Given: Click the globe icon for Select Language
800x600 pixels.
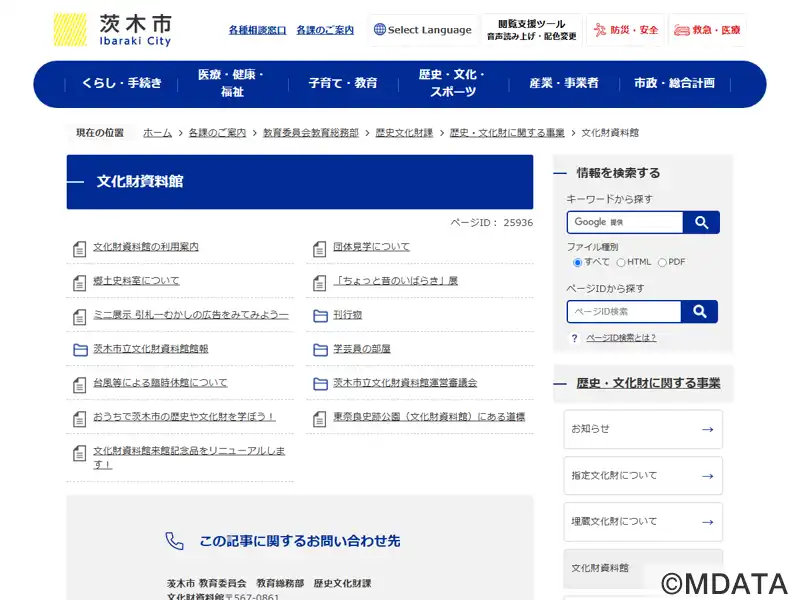Looking at the screenshot, I should 379,30.
